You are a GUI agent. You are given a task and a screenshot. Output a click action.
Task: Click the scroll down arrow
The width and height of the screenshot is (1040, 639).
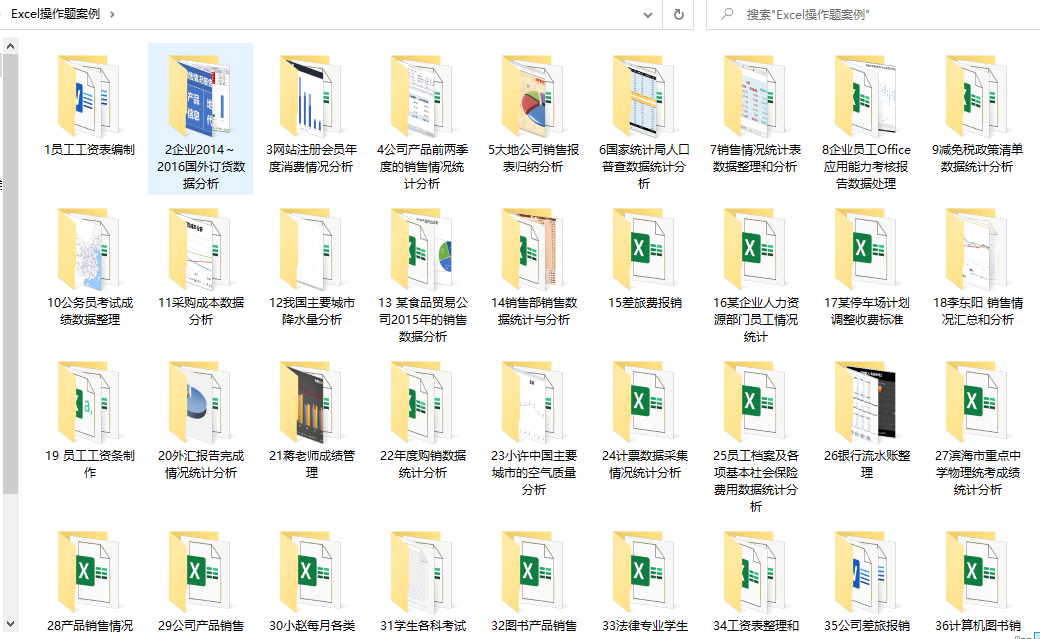tap(10, 624)
